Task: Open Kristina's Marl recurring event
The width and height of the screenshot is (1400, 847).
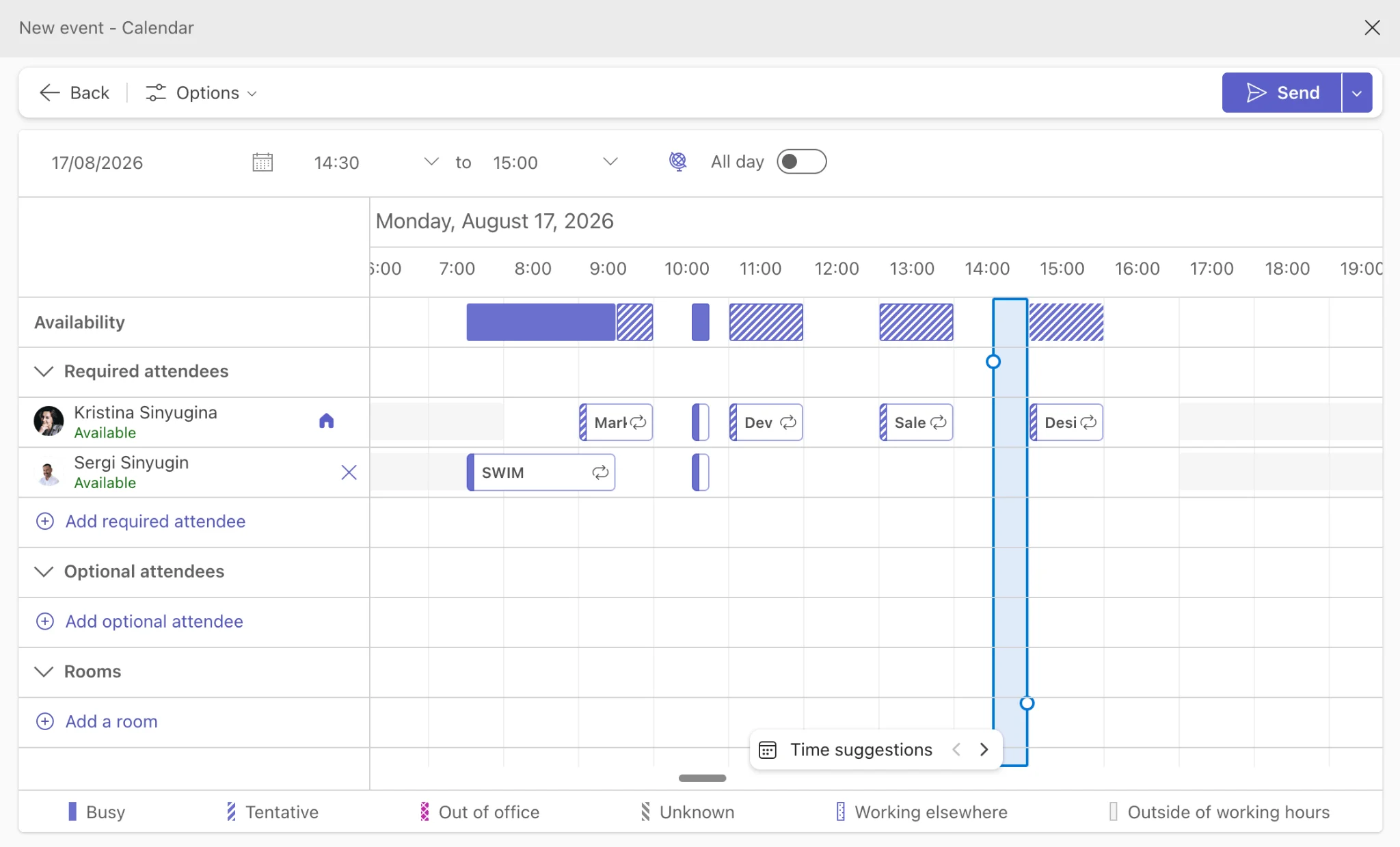Action: [616, 422]
